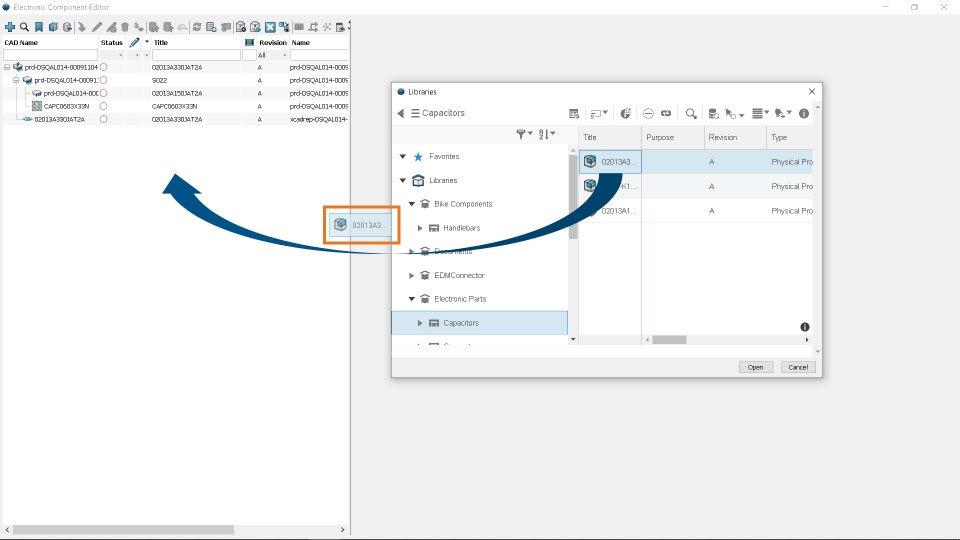Collapse the Favorites tree node
Viewport: 960px width, 540px height.
403,157
